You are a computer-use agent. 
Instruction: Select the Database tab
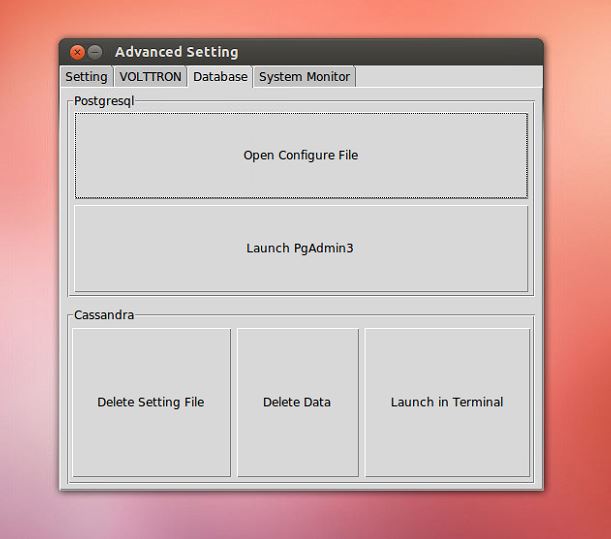[220, 77]
